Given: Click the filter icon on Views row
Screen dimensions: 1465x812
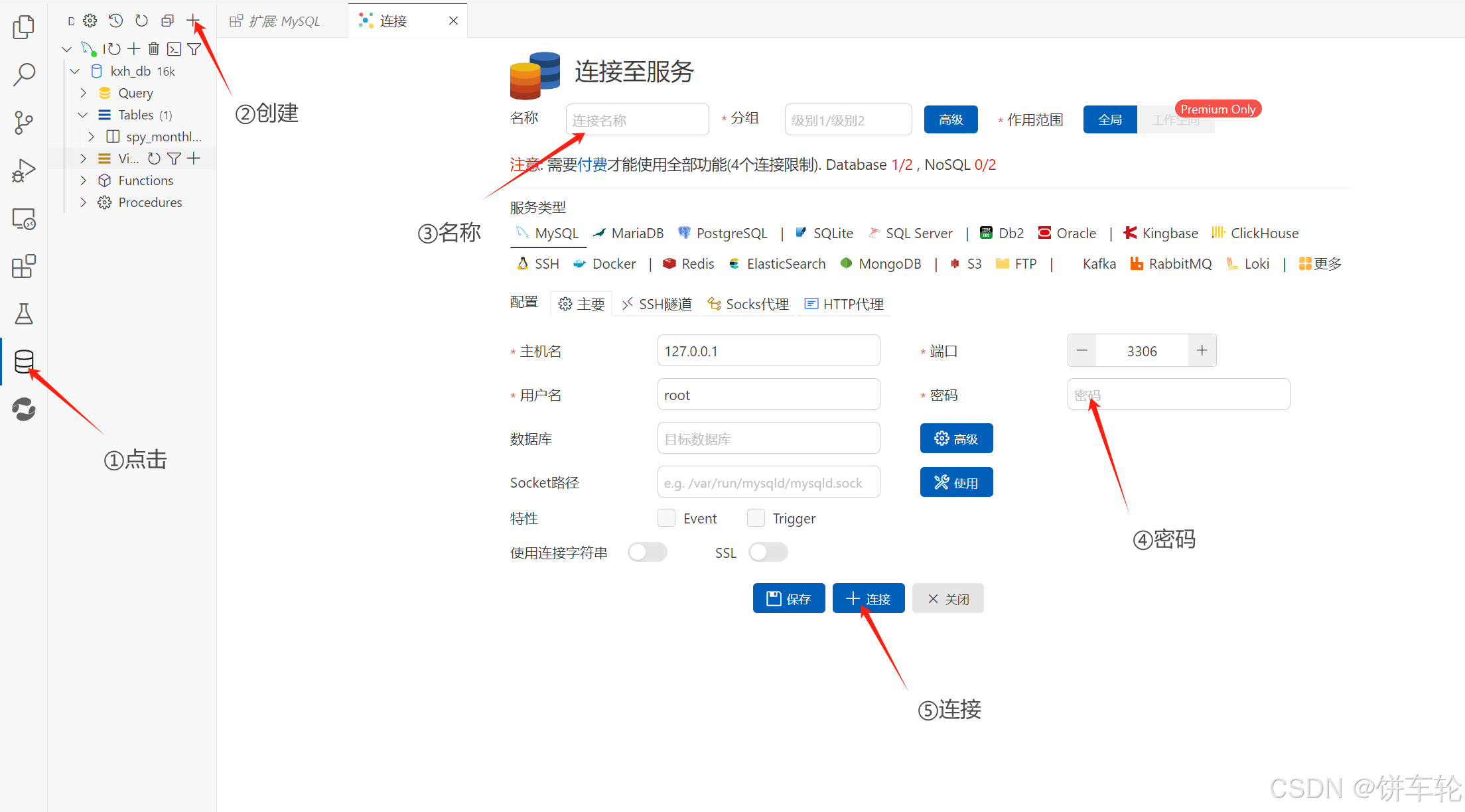Looking at the screenshot, I should click(x=174, y=159).
